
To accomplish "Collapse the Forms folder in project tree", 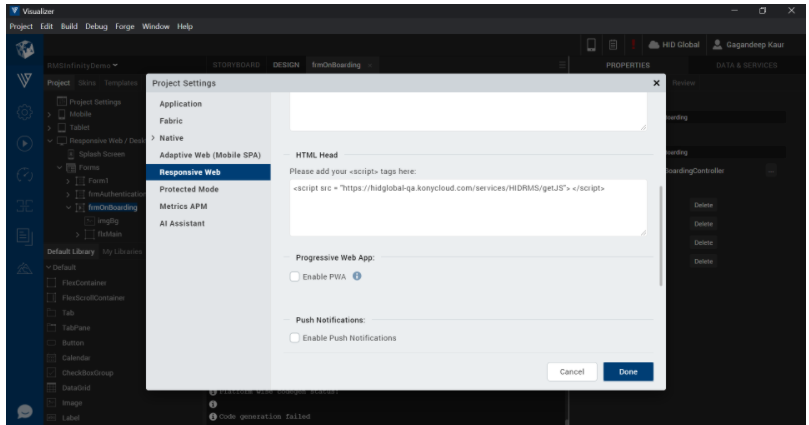I will (59, 168).
